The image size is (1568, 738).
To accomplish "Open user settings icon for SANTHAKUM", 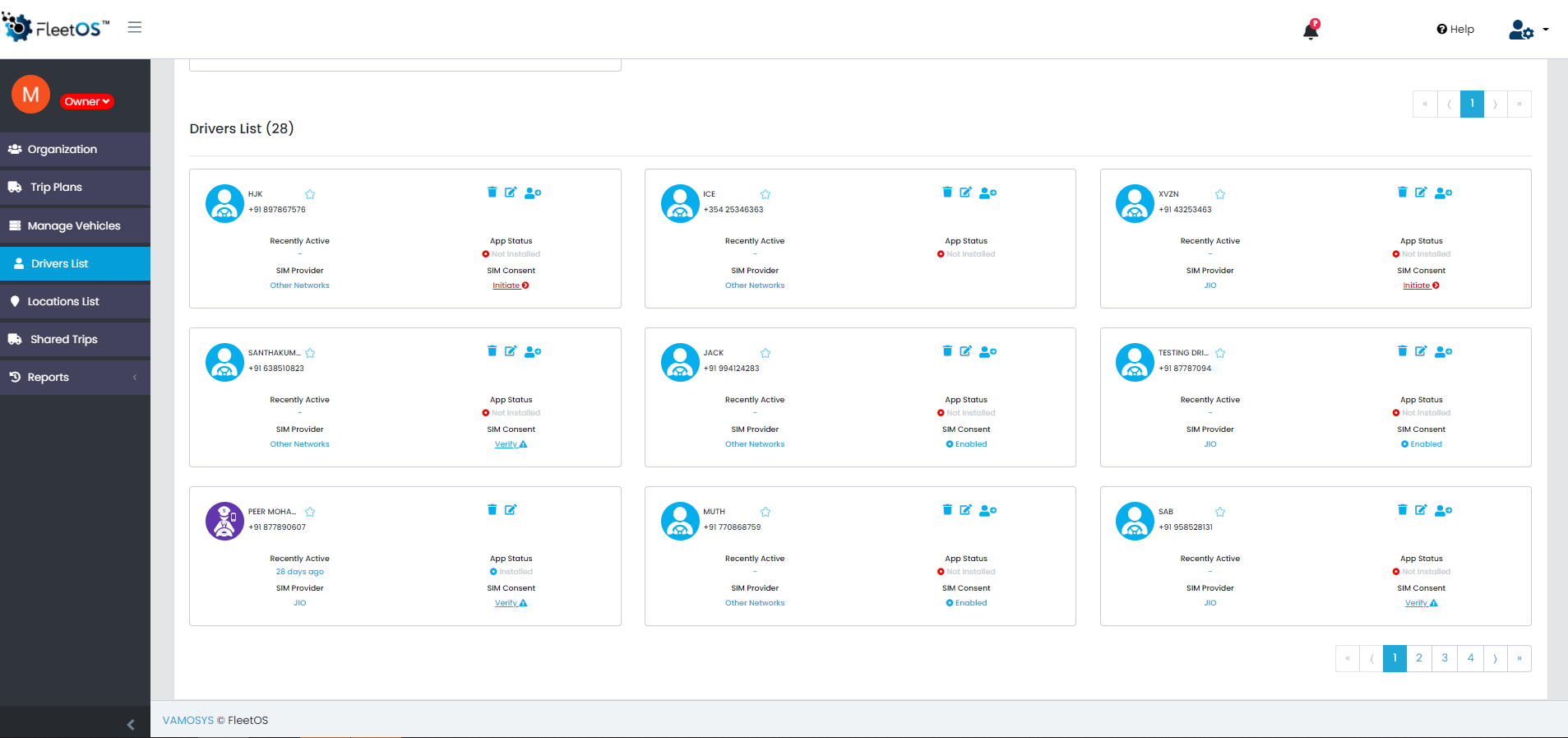I will click(x=533, y=351).
